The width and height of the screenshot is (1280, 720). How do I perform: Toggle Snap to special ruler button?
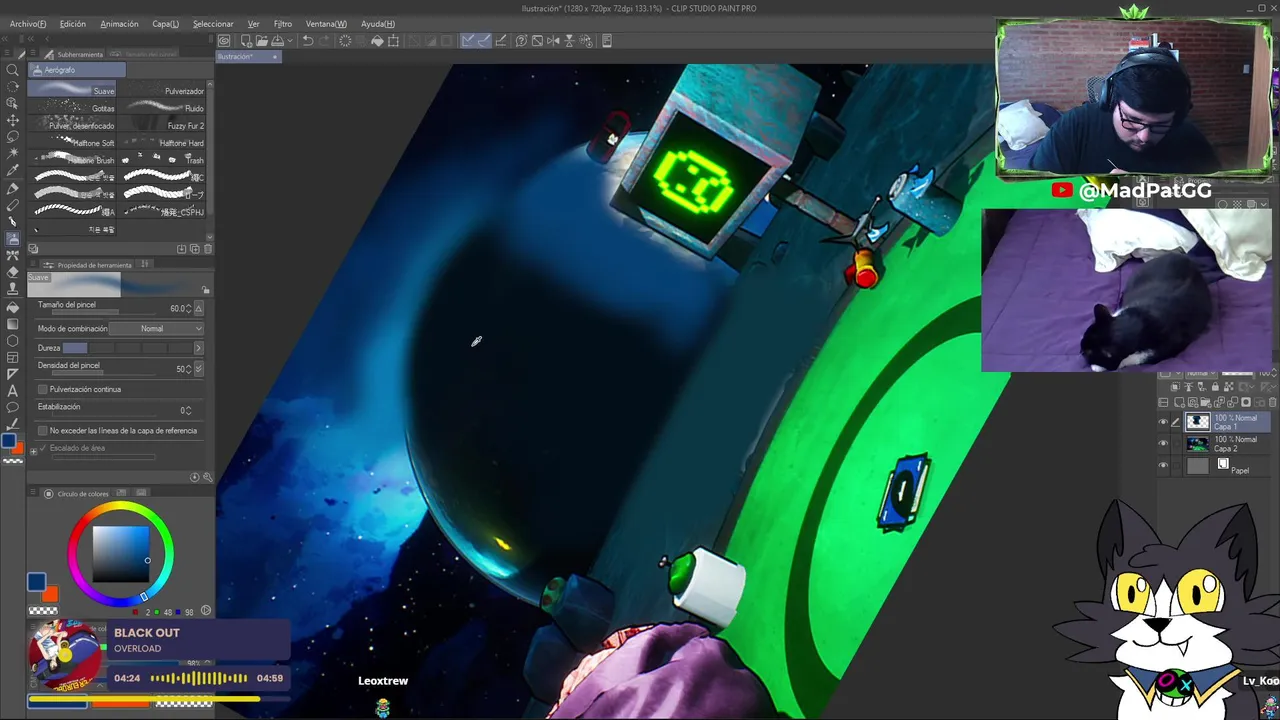tap(484, 41)
